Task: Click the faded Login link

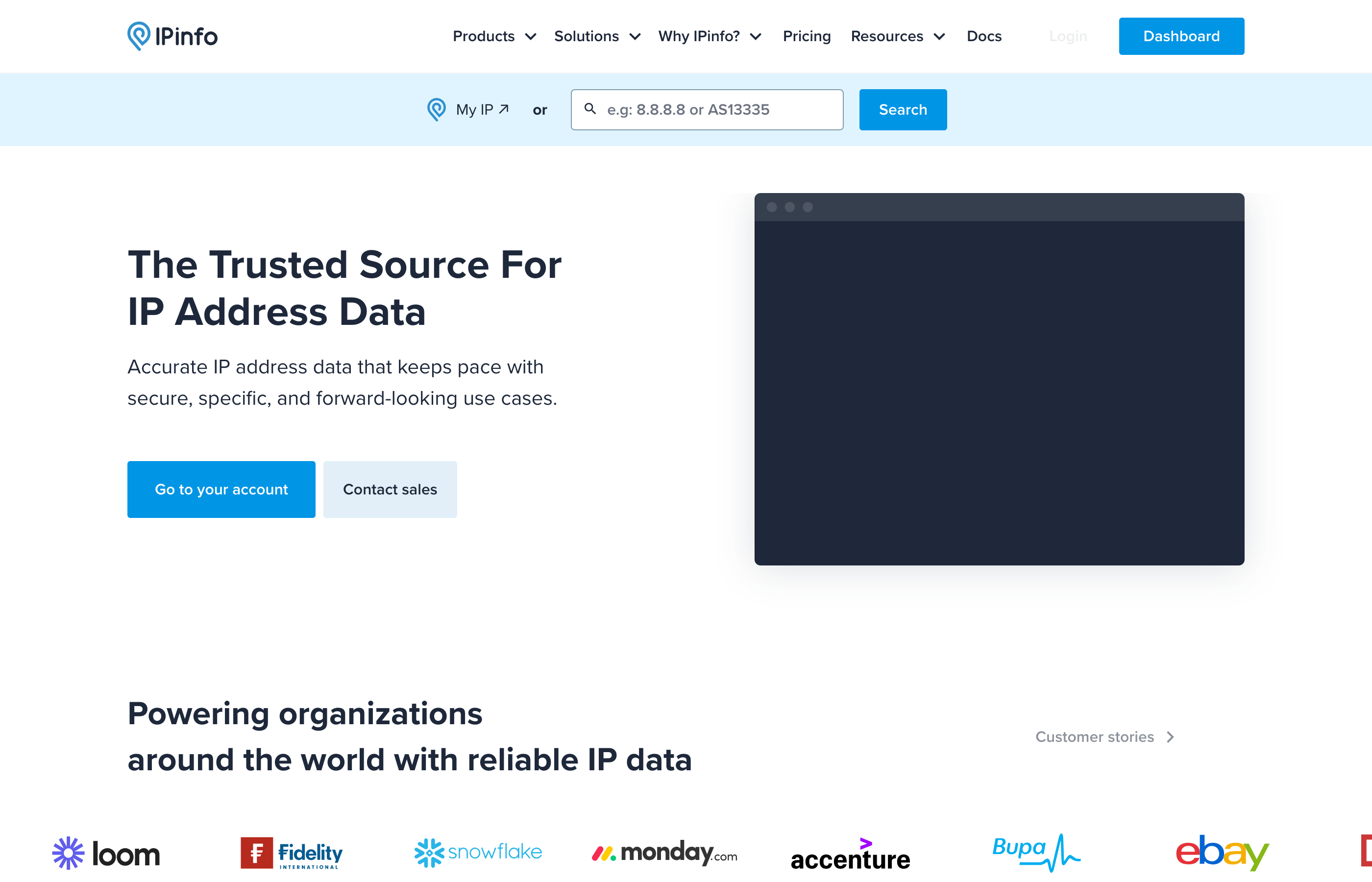Action: [x=1068, y=36]
